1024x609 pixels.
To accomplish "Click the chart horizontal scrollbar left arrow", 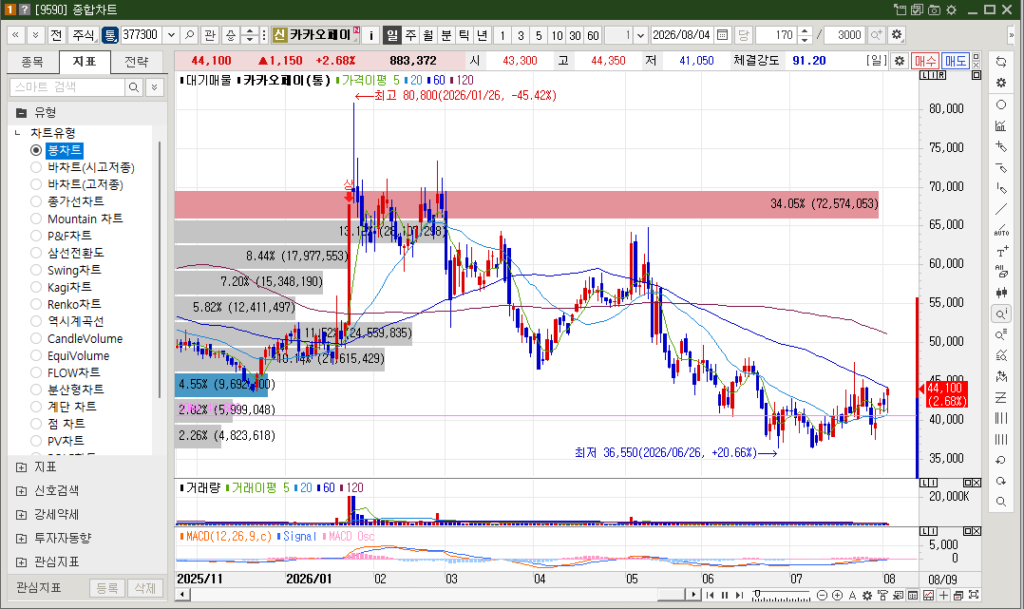I will coord(184,595).
